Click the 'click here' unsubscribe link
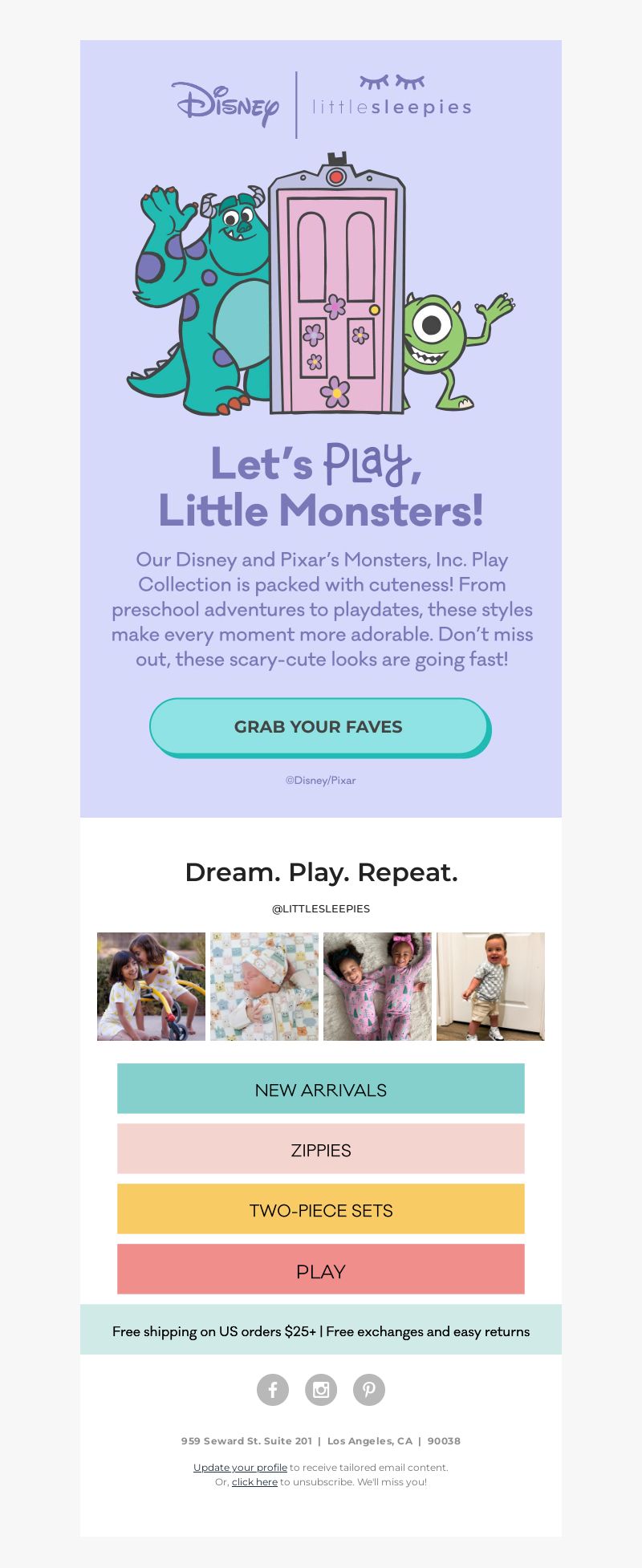This screenshot has height=1568, width=642. (x=254, y=1482)
